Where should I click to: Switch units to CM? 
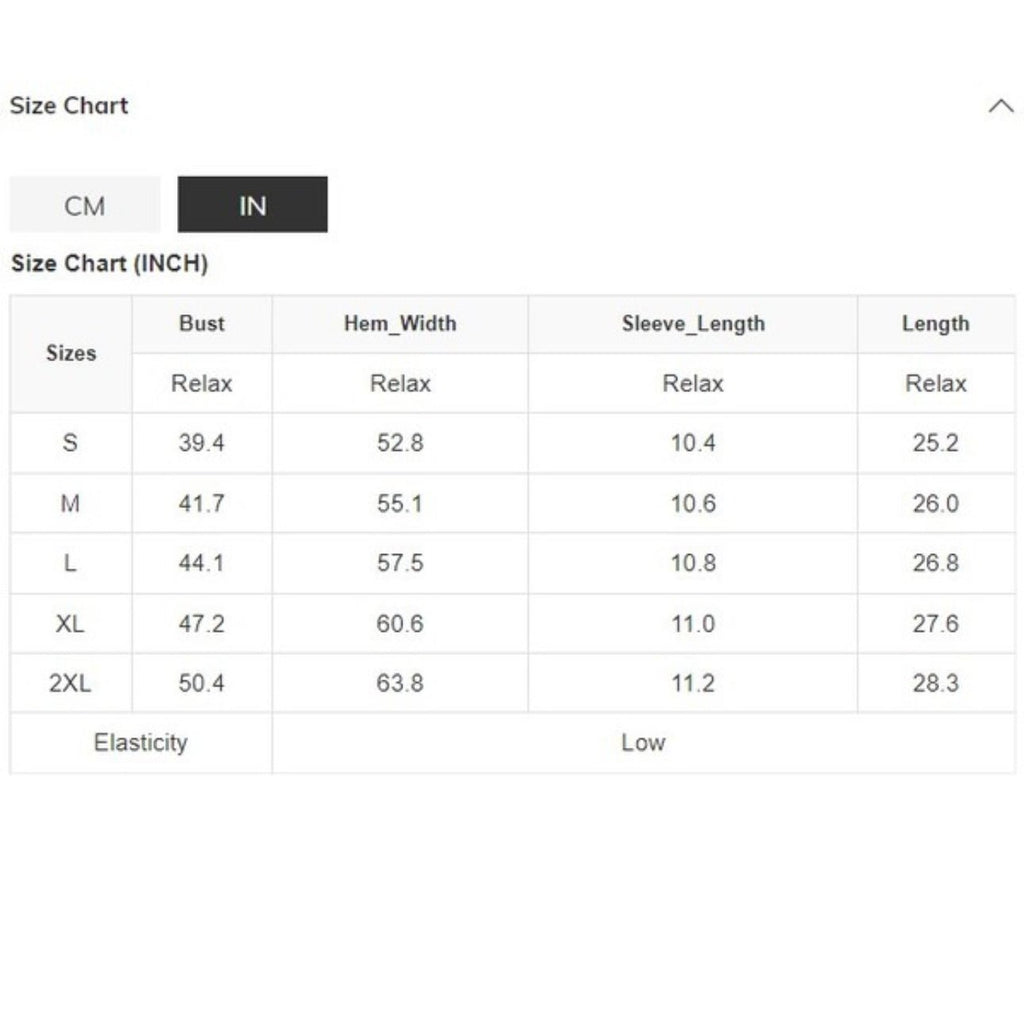[84, 204]
